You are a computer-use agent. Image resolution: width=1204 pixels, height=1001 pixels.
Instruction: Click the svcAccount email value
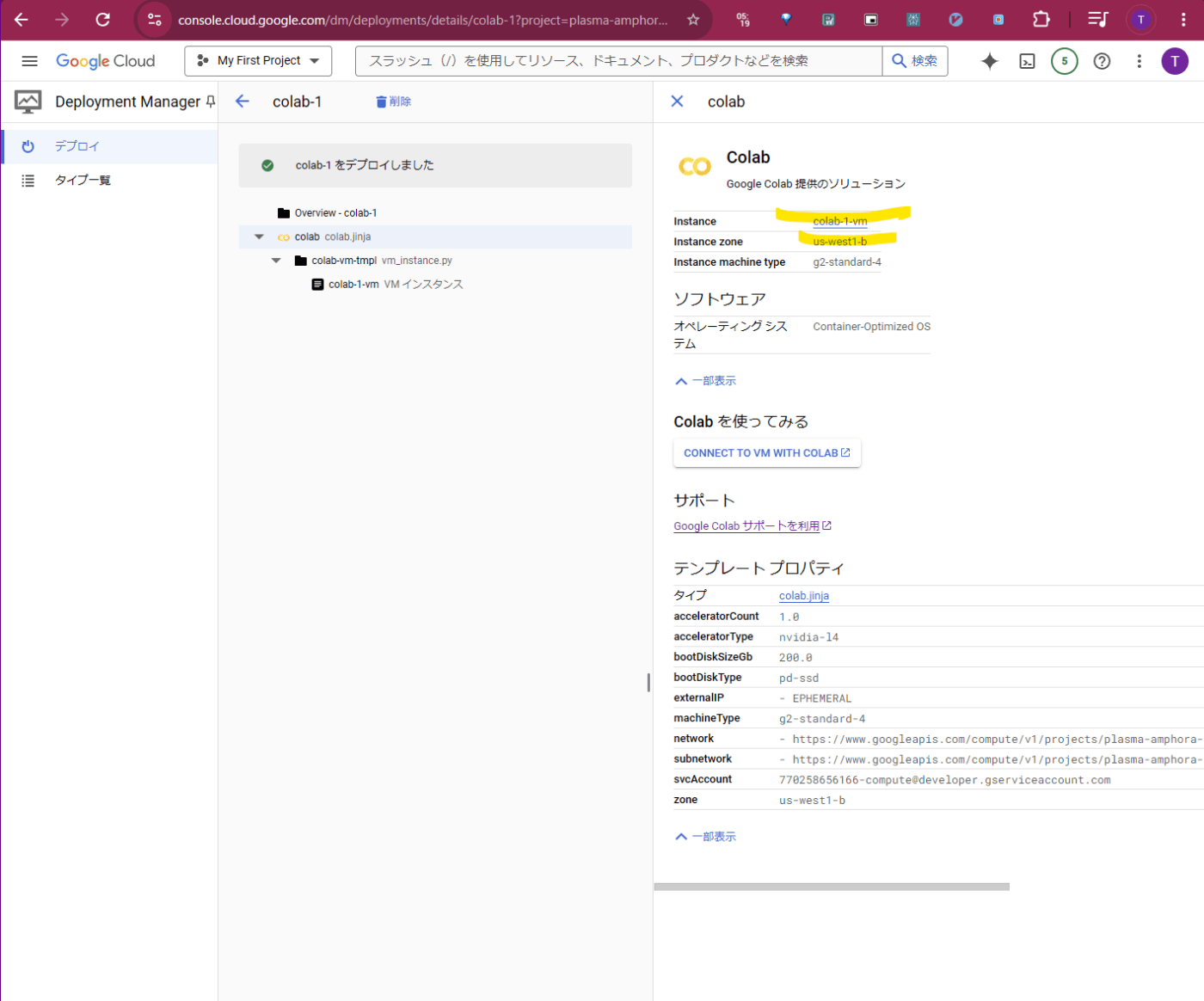(944, 780)
